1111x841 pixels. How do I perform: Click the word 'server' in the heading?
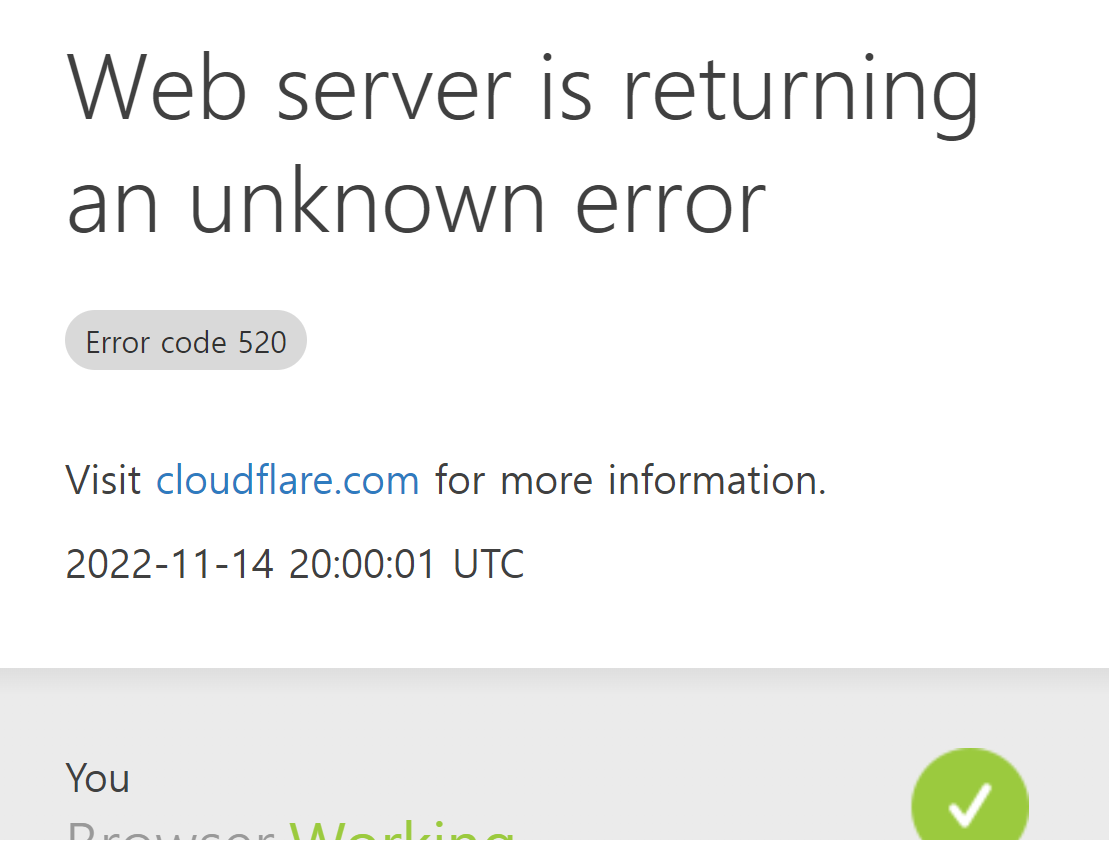pos(394,94)
